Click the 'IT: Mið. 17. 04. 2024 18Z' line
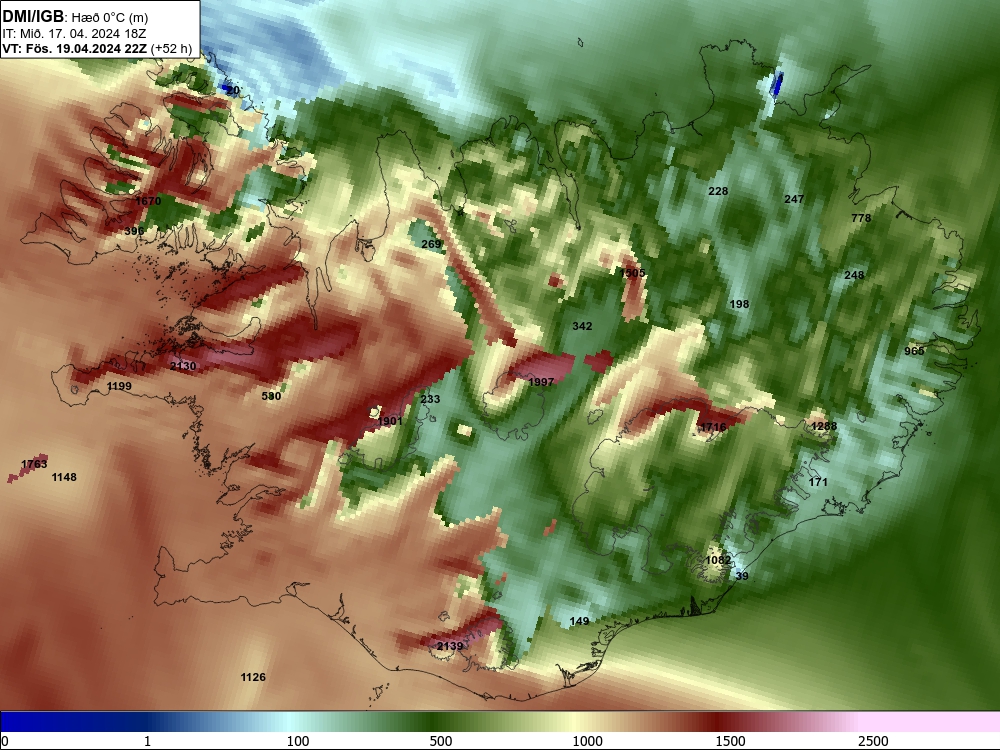Image resolution: width=1000 pixels, height=750 pixels. (x=74, y=34)
